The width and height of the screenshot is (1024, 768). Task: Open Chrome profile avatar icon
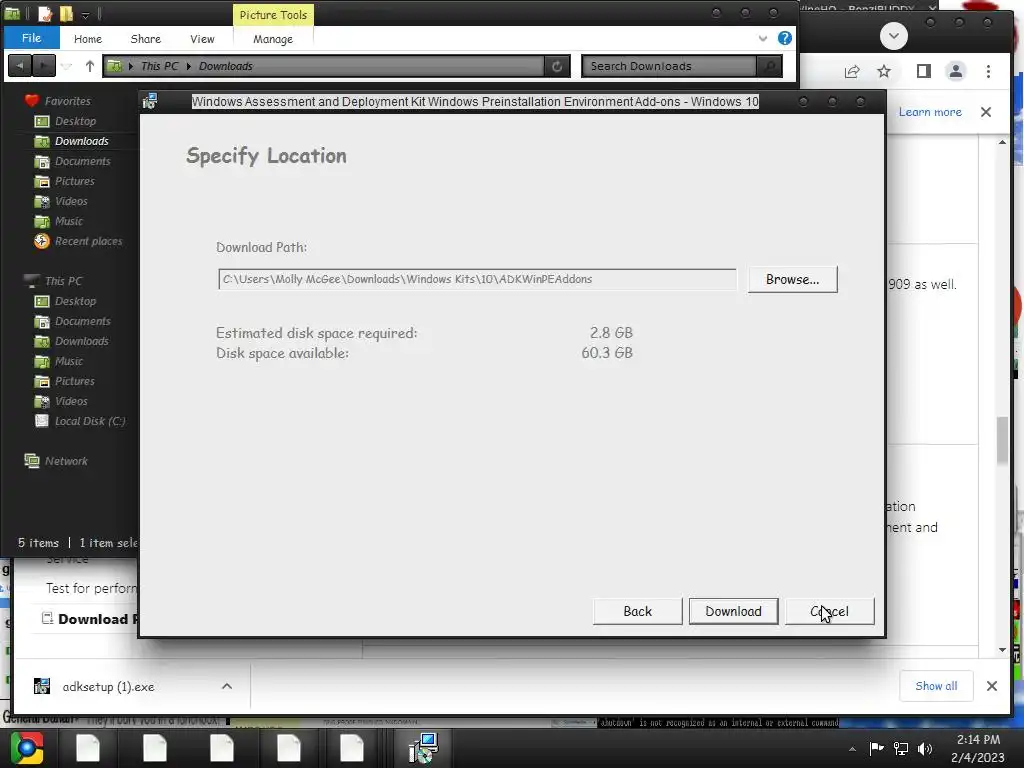point(955,71)
